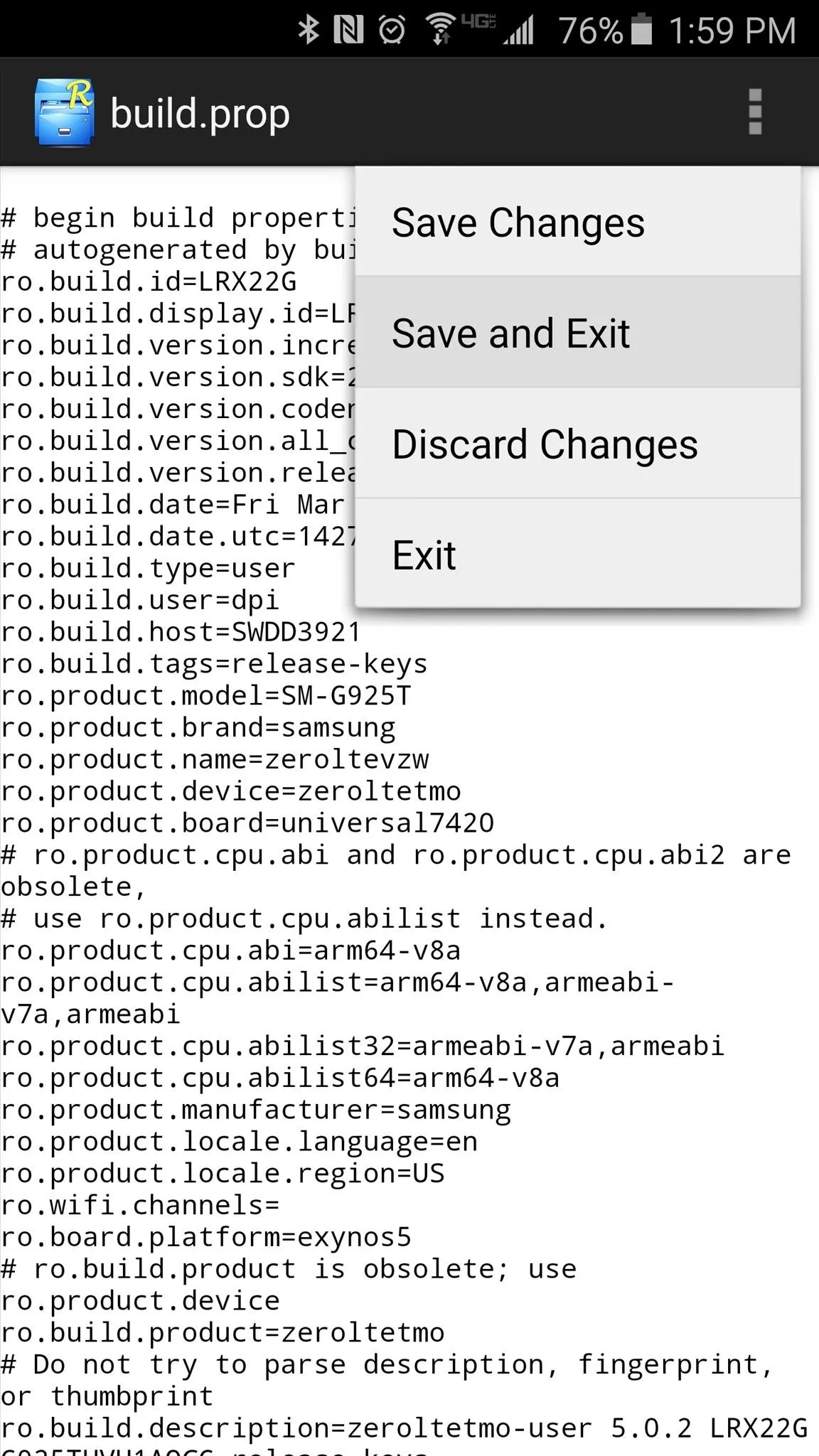Screen dimensions: 819x1456
Task: Tap the Bluetooth status icon
Action: pos(309,30)
